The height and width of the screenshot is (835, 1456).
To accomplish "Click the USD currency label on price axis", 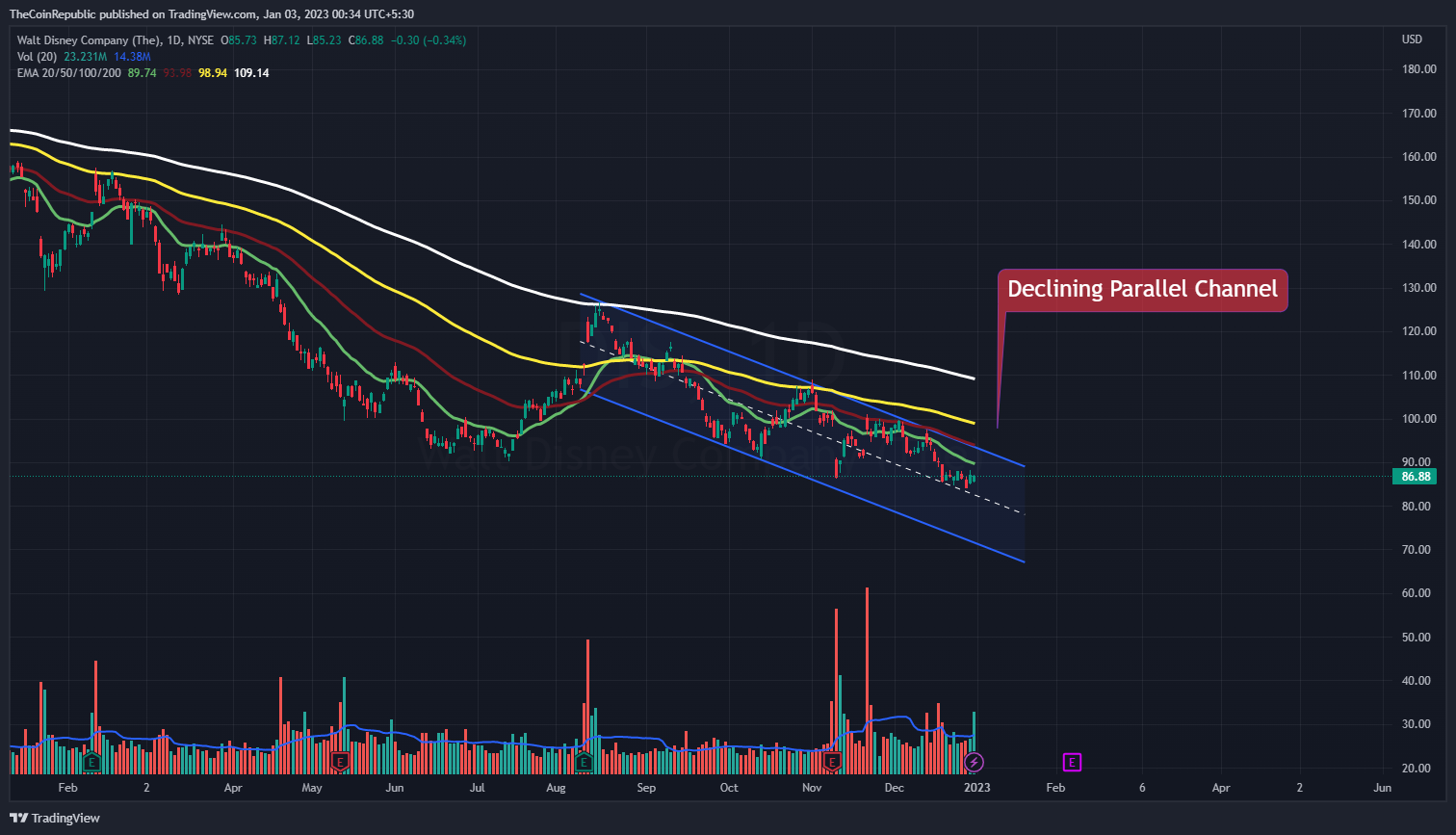I will pos(1413,40).
